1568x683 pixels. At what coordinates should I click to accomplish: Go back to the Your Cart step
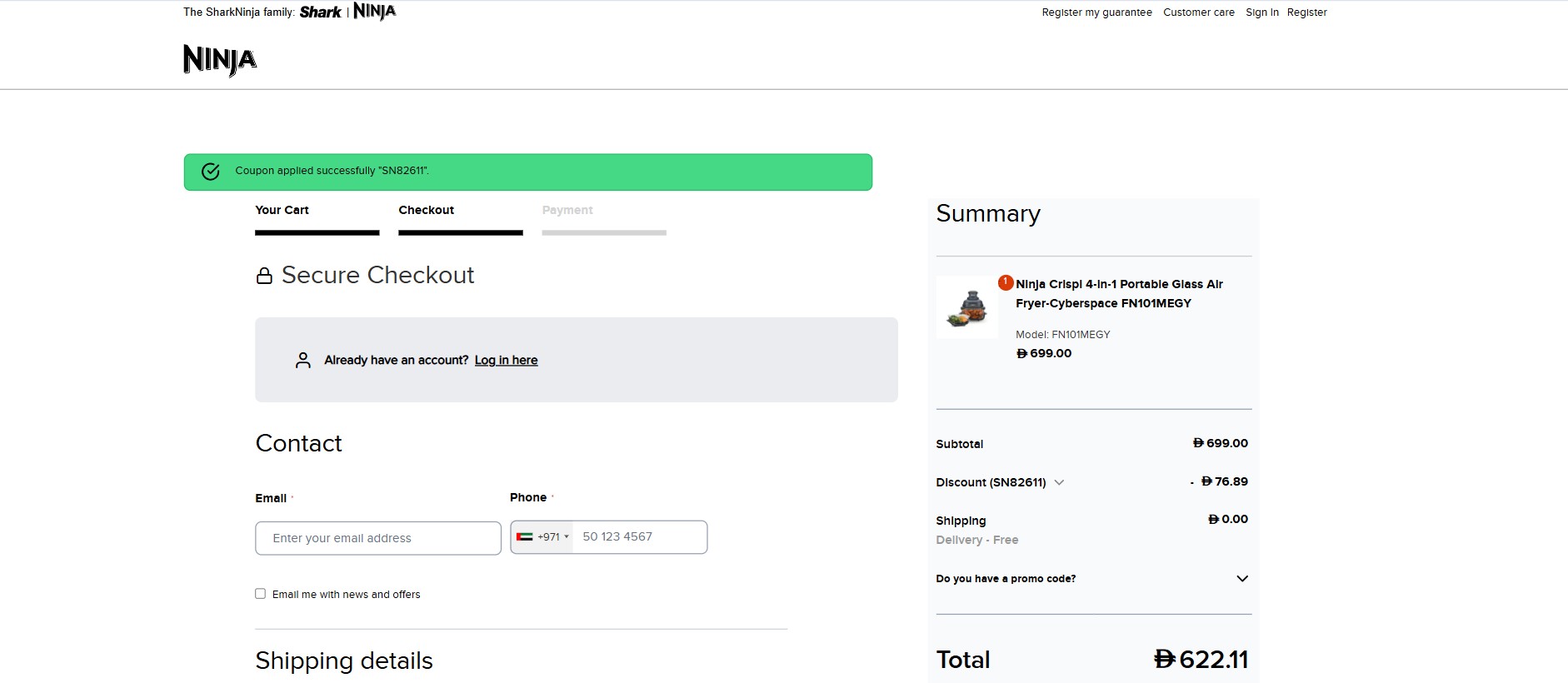(282, 210)
